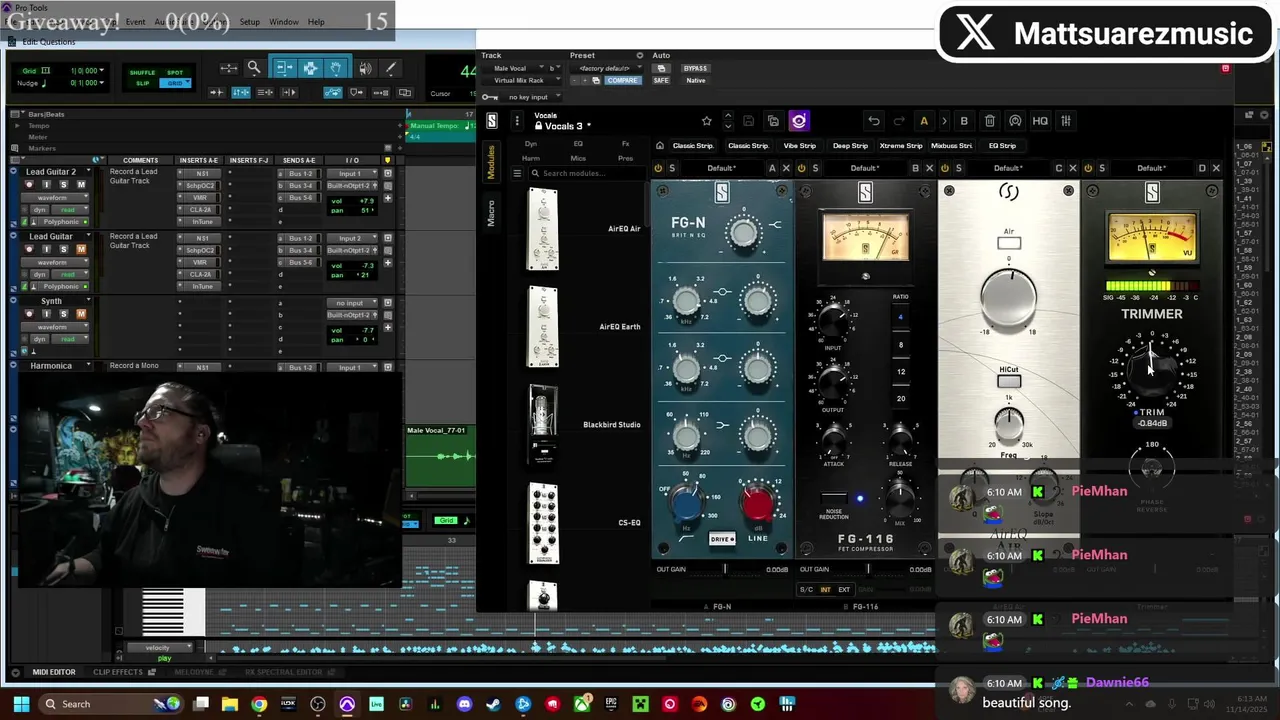
Task: Click the hamburger list icon beside module search
Action: pyautogui.click(x=517, y=173)
